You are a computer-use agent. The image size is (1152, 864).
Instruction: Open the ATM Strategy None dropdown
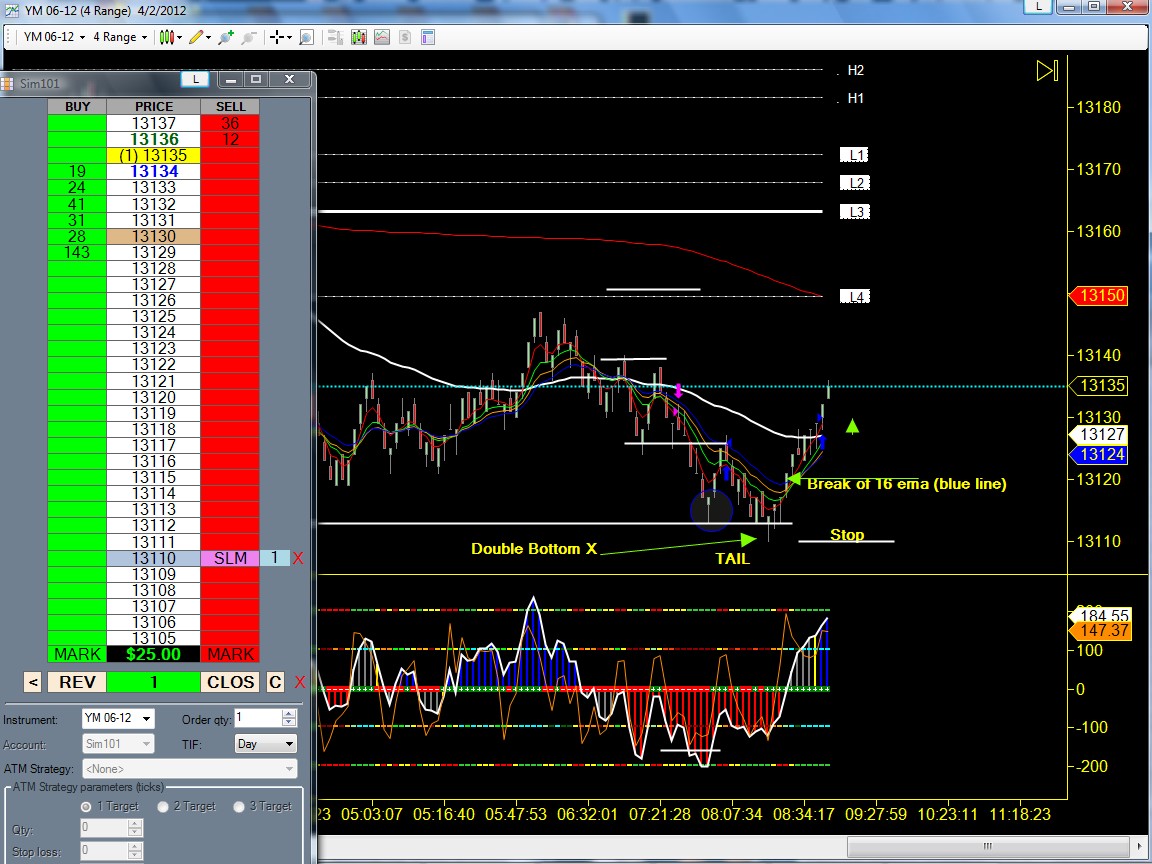pyautogui.click(x=190, y=769)
